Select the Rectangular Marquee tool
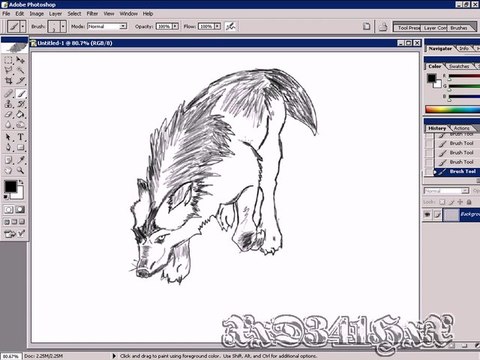This screenshot has height=360, width=480. [8, 60]
